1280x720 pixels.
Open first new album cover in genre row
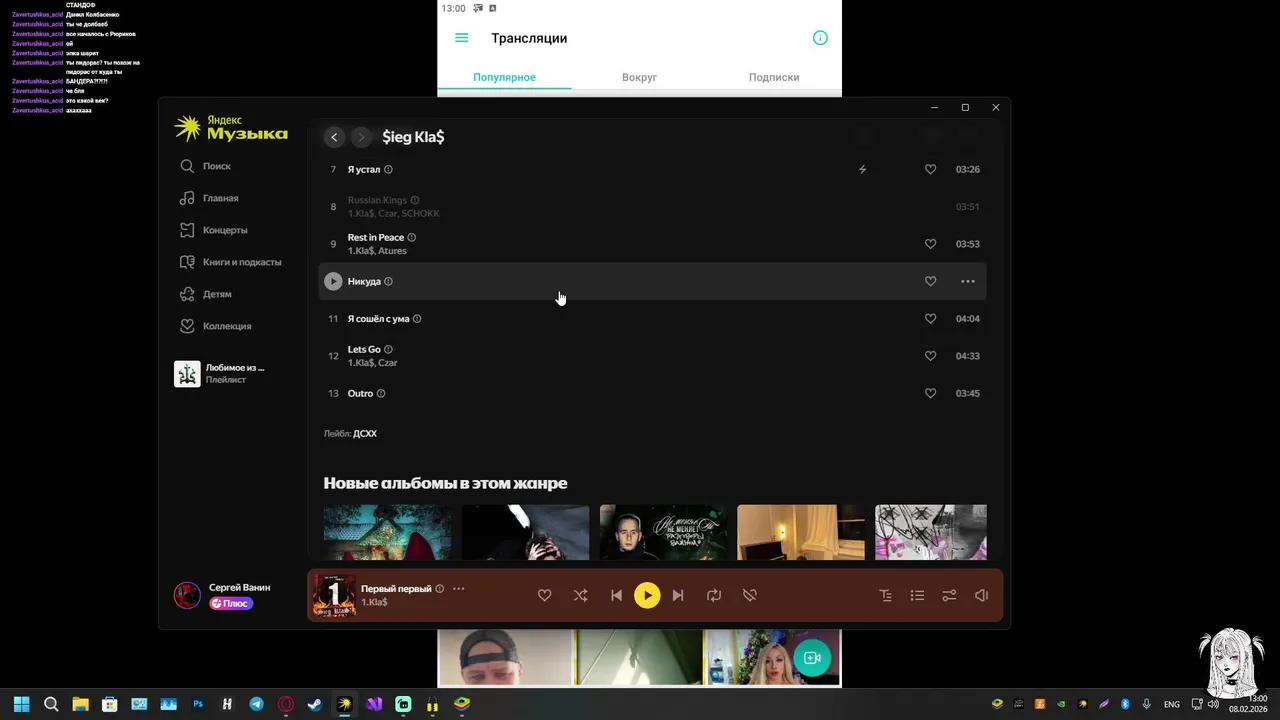click(387, 532)
